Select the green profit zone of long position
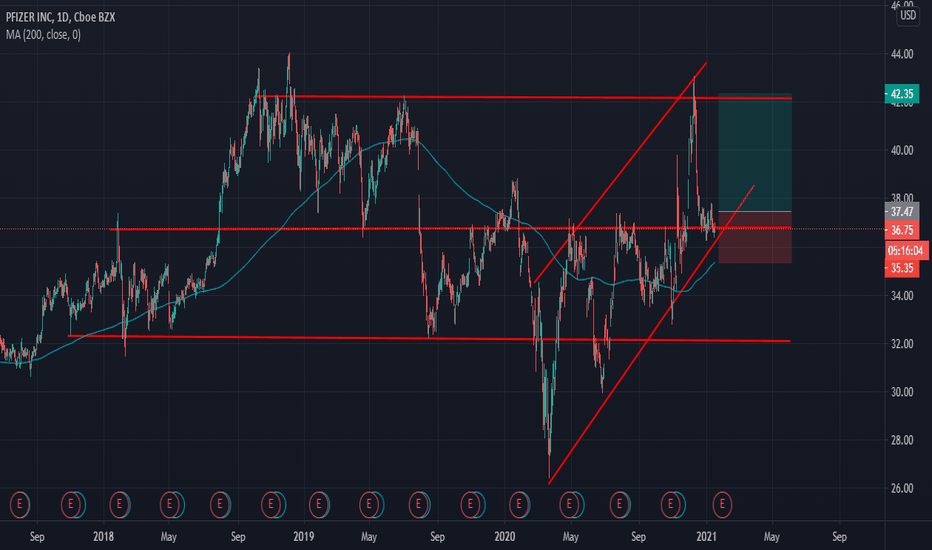Screen dimensions: 932x550 tap(755, 153)
